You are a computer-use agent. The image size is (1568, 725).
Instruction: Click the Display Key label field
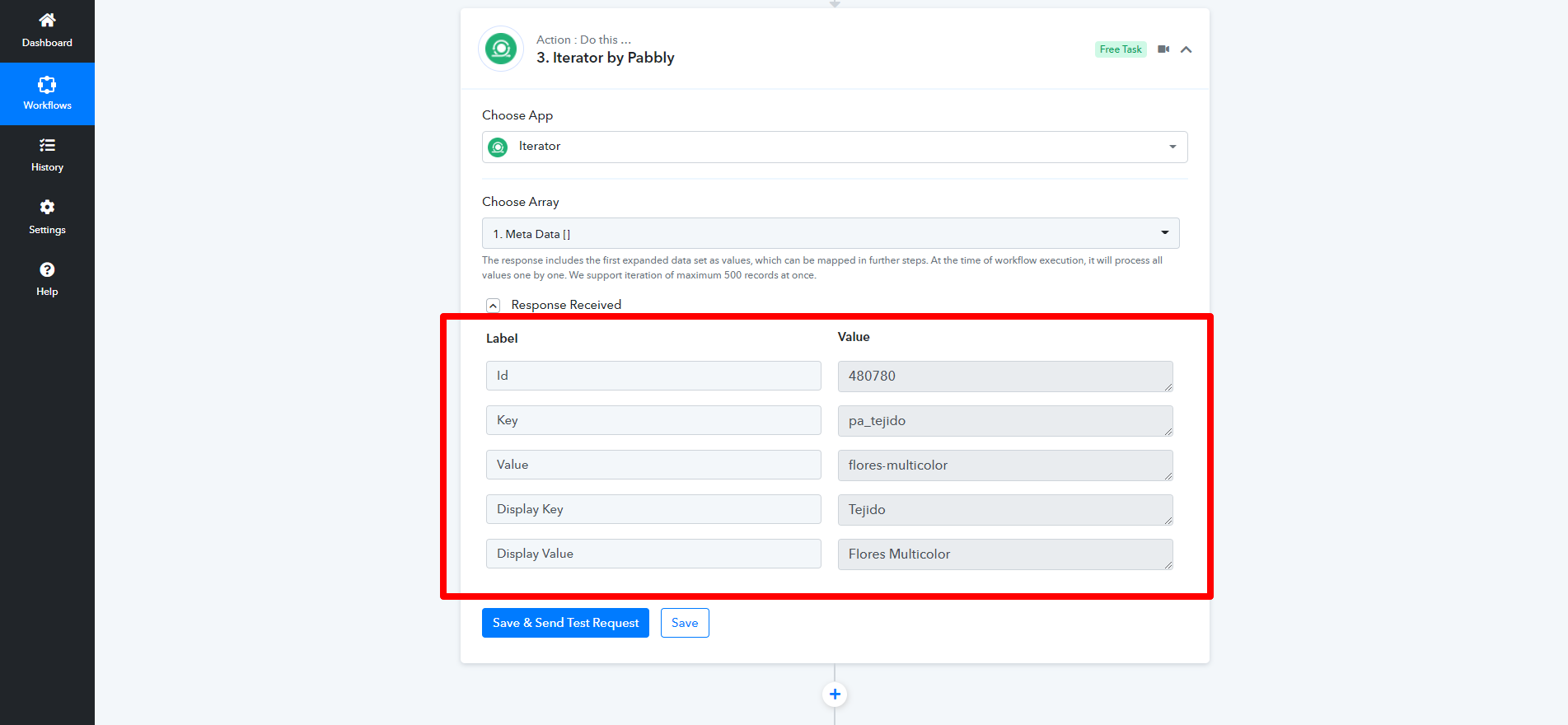653,509
